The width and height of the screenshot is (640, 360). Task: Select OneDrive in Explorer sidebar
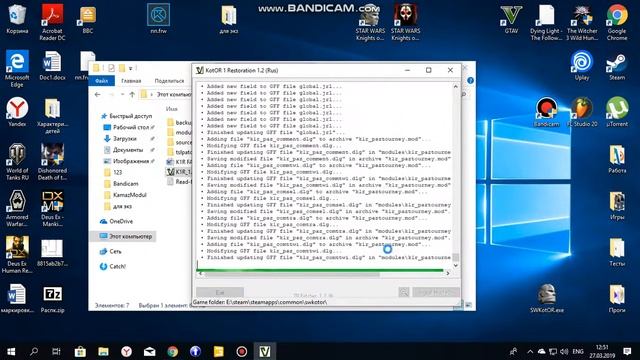pyautogui.click(x=117, y=221)
